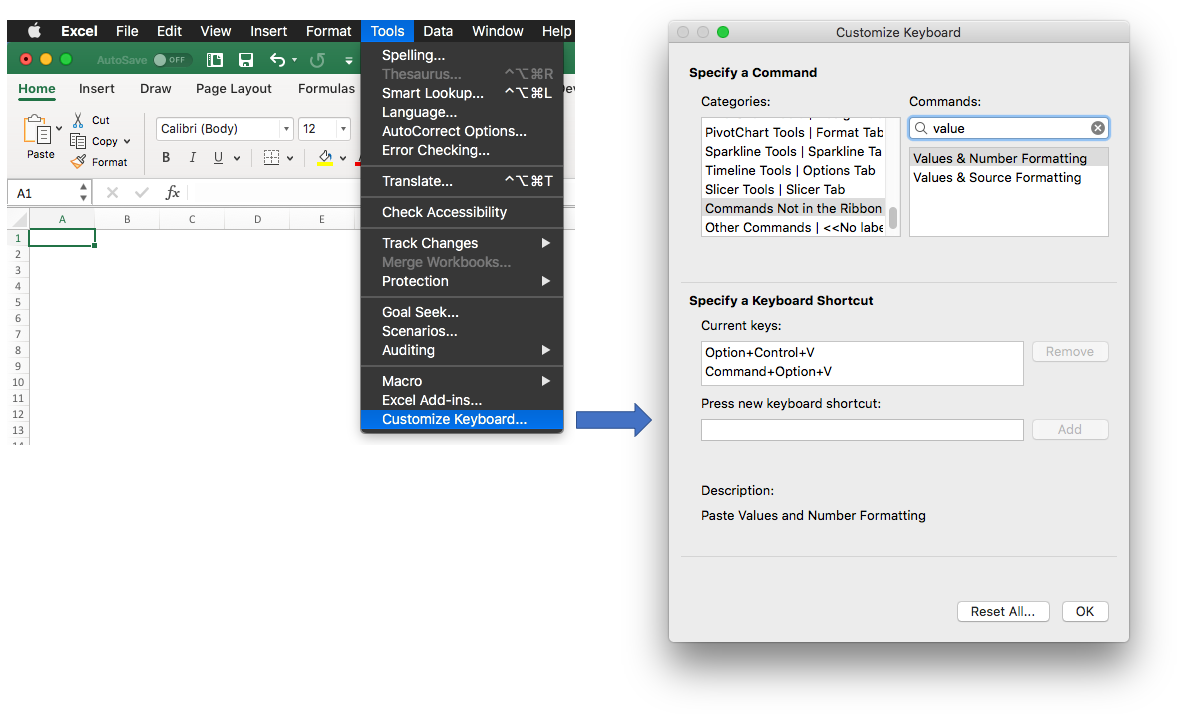Click the Cancel X icon in formula bar
Image resolution: width=1189 pixels, height=714 pixels.
click(x=112, y=193)
